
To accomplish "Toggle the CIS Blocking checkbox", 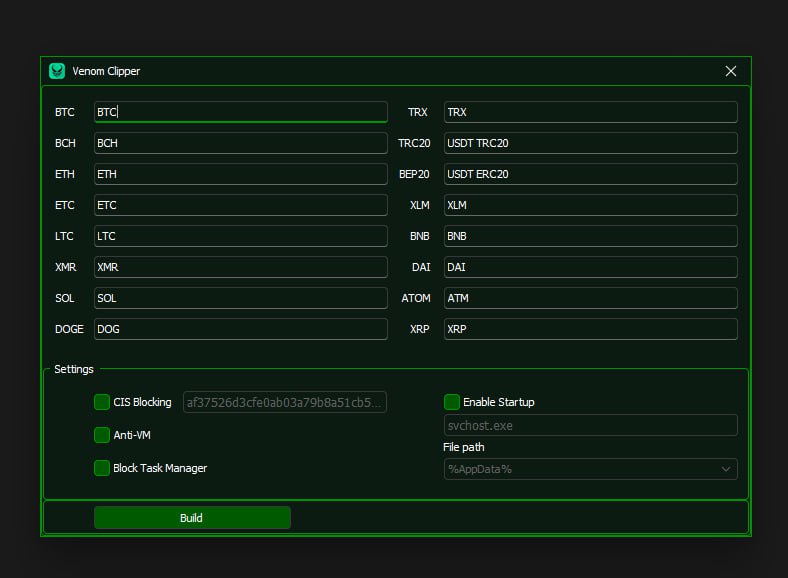I will tap(102, 402).
